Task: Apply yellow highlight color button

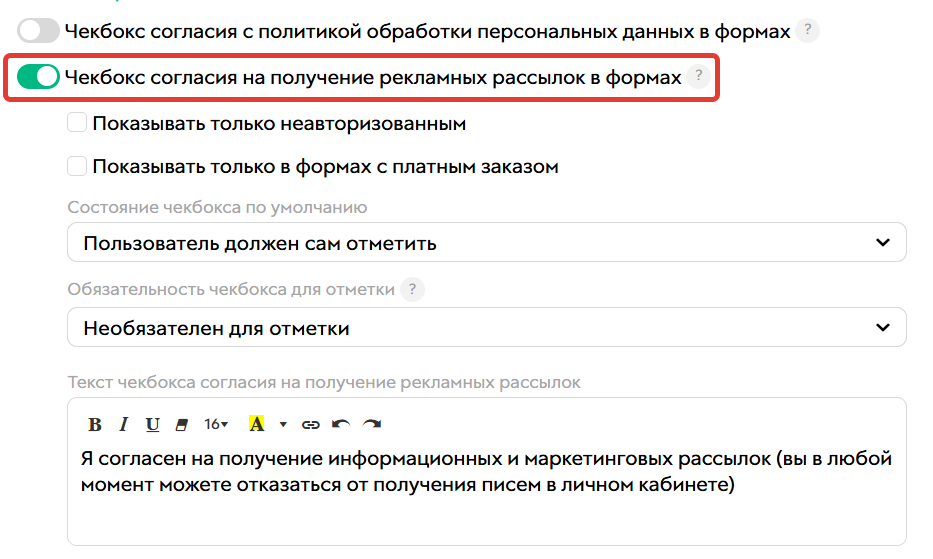Action: pyautogui.click(x=256, y=424)
